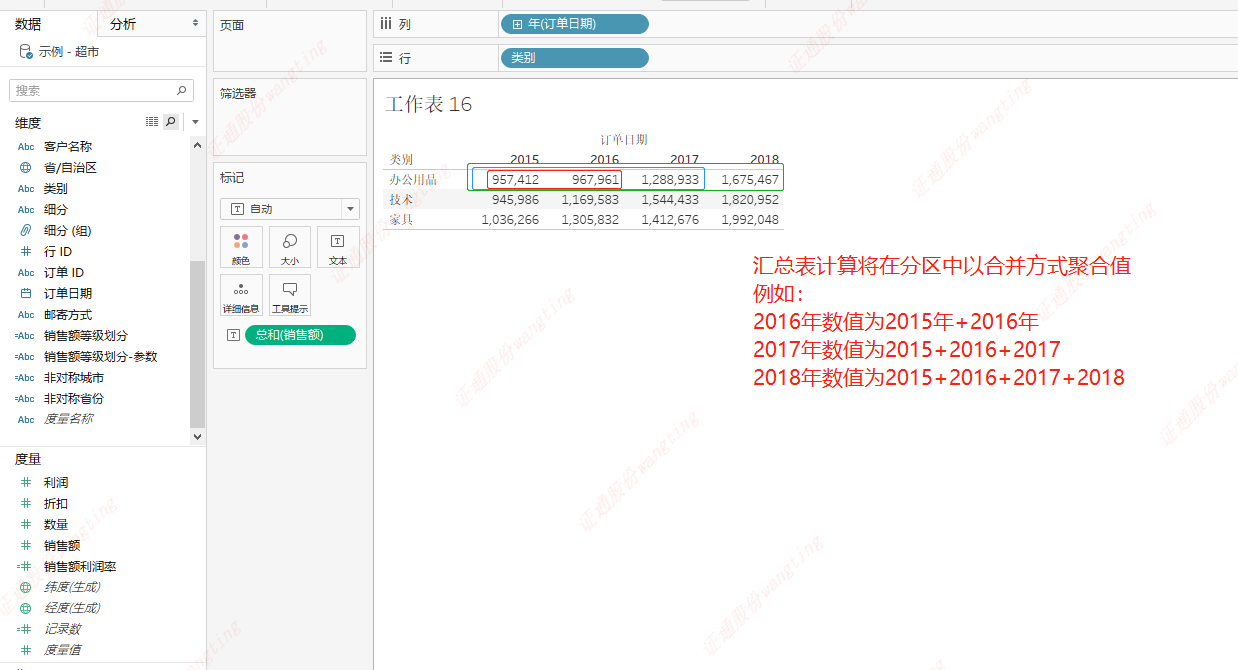1238x670 pixels.
Task: Switch to the 分析 tab
Action: coord(123,24)
